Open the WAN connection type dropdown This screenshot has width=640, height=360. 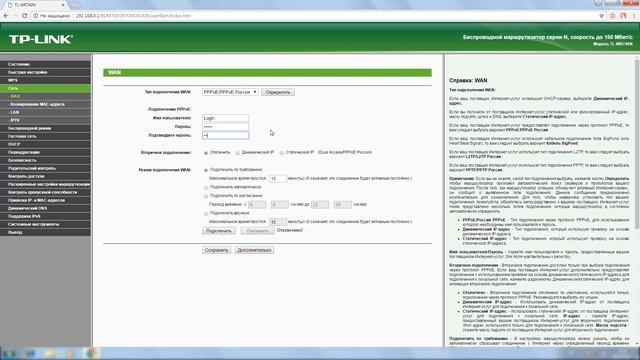(230, 92)
